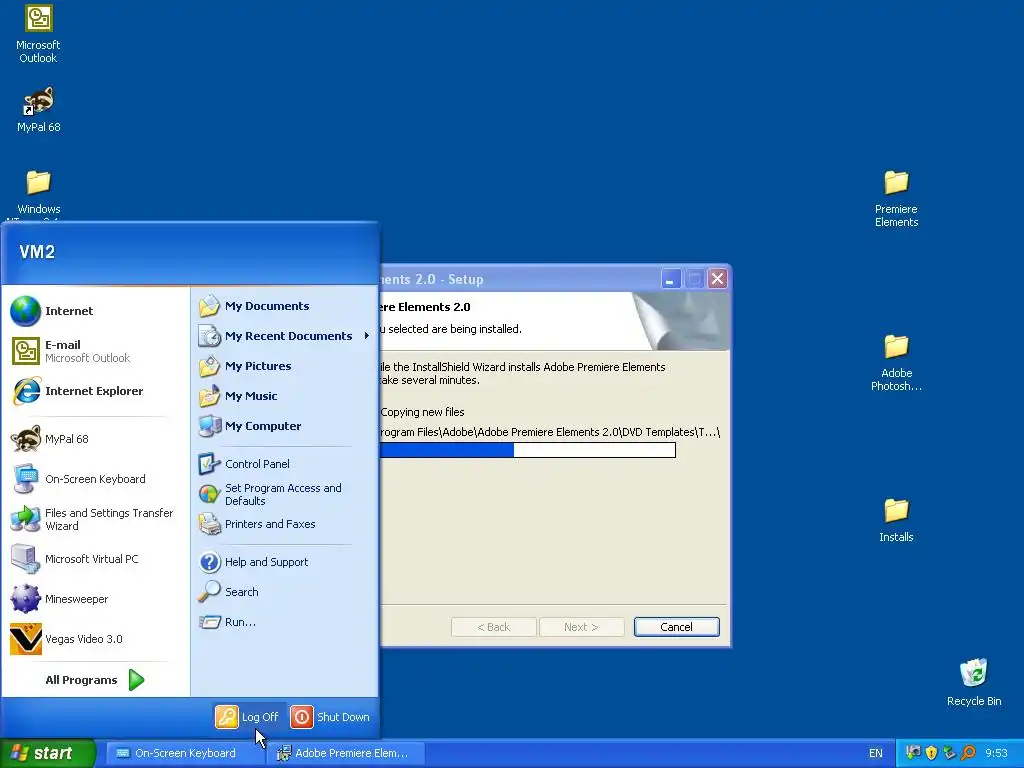
Task: Click the Log Off button
Action: click(x=248, y=716)
